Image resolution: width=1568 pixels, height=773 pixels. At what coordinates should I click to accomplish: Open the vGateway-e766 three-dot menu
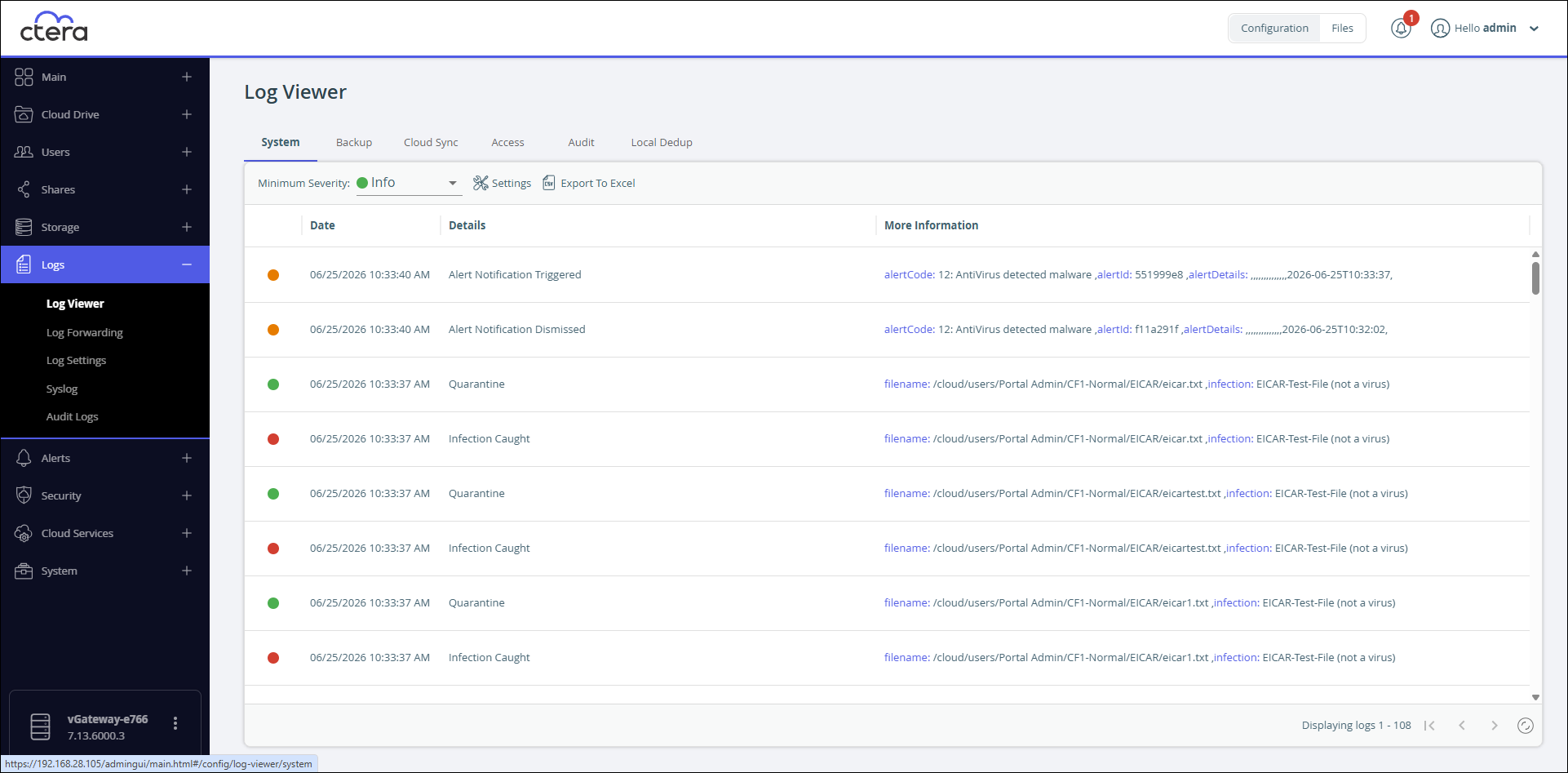(175, 723)
